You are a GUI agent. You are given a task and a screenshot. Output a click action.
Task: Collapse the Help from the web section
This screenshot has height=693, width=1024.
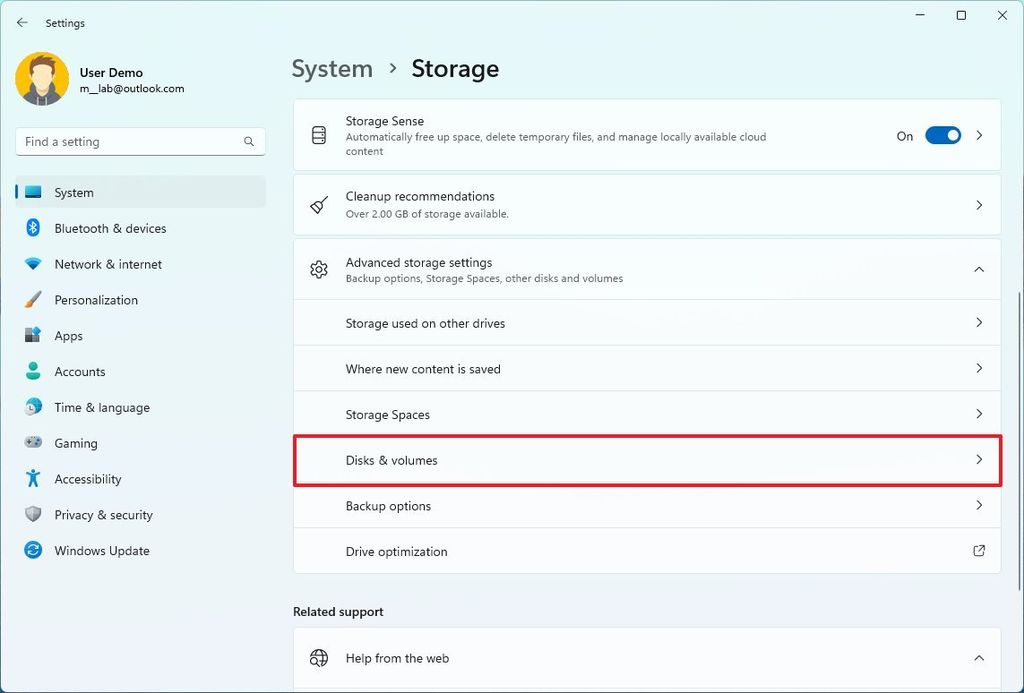pyautogui.click(x=978, y=658)
